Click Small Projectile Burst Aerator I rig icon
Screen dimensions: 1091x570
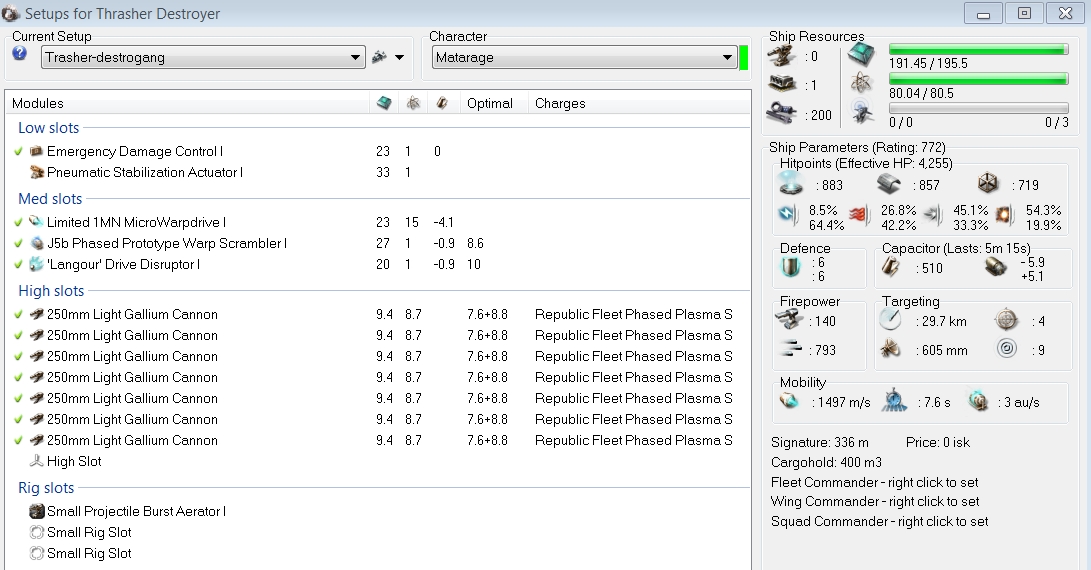coord(36,511)
